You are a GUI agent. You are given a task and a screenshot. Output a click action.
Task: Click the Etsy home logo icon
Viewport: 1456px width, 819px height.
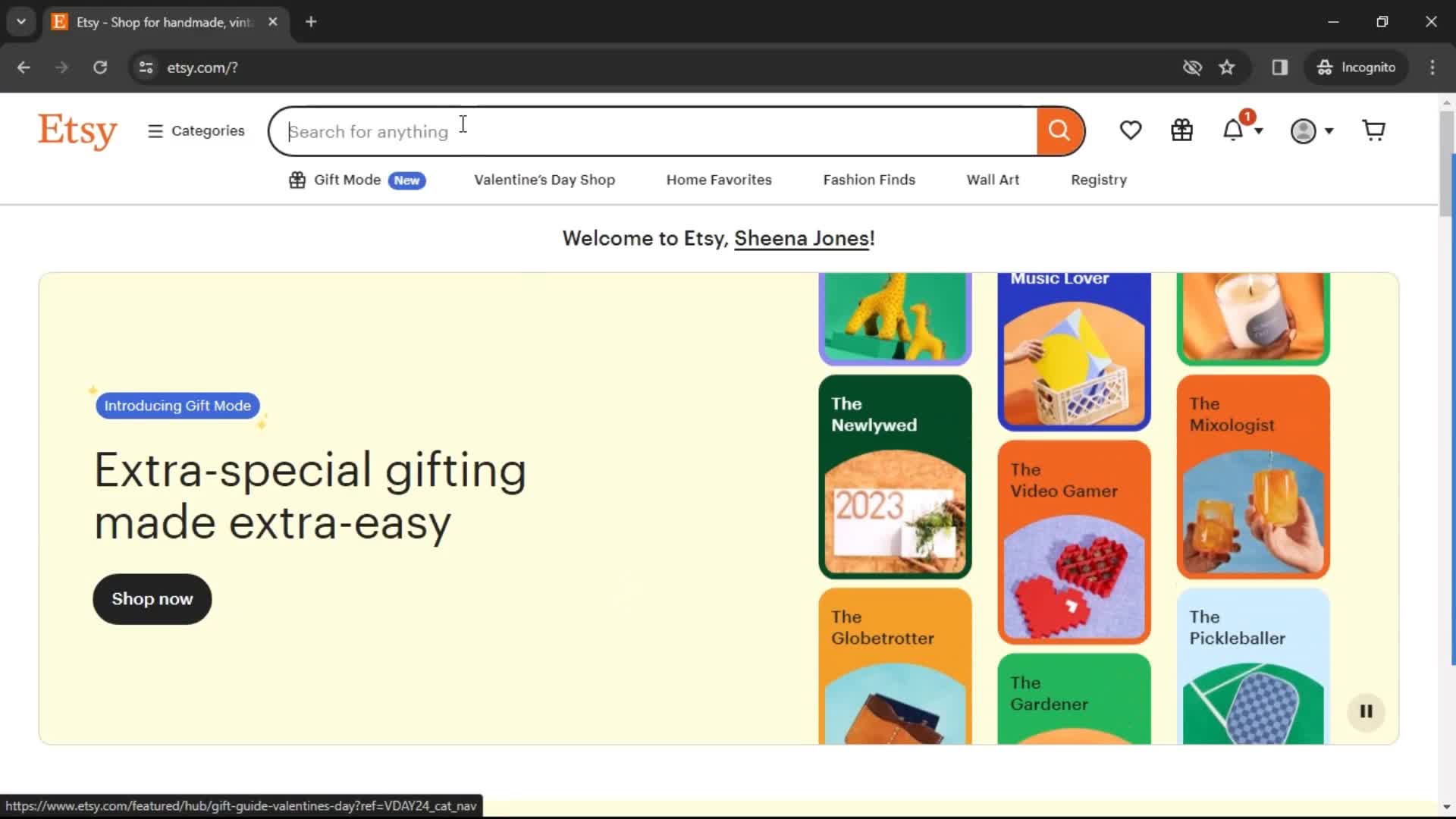pos(78,130)
